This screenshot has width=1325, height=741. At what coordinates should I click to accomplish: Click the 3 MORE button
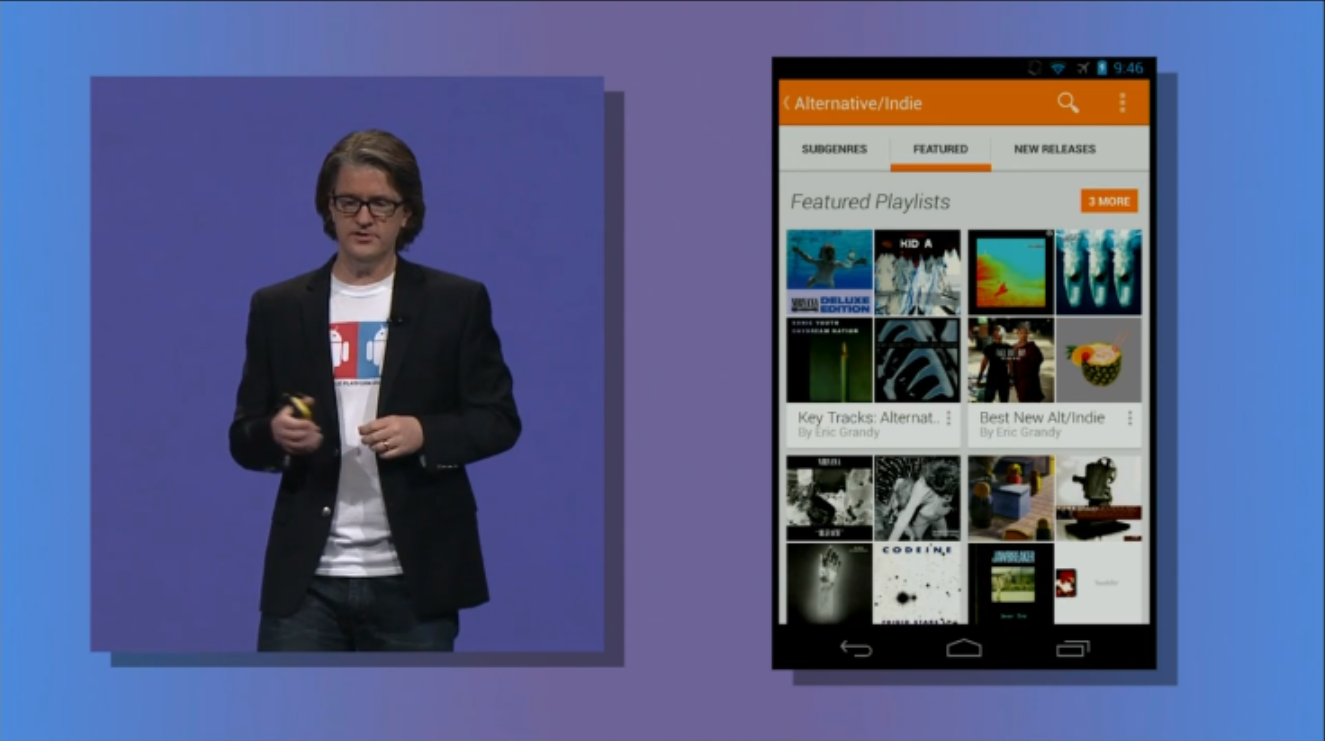(x=1109, y=201)
